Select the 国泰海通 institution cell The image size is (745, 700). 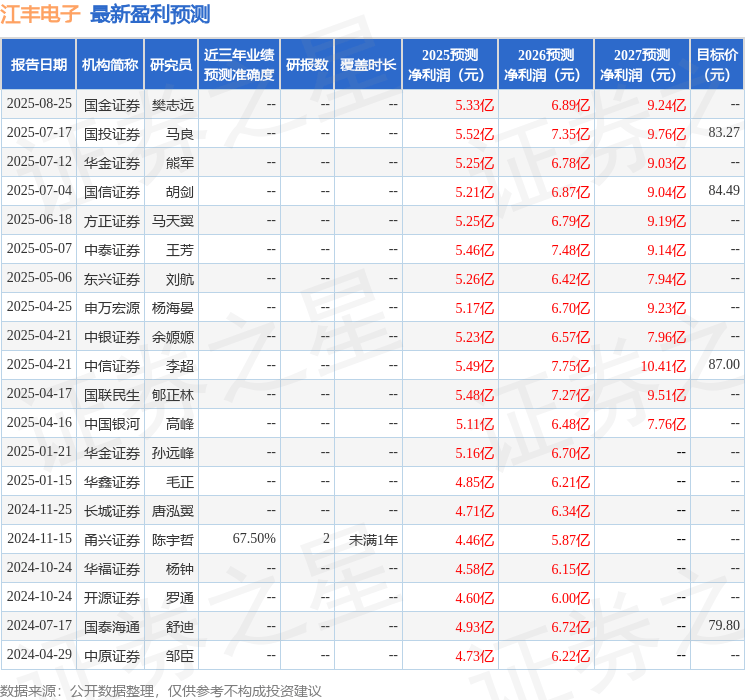click(x=112, y=627)
